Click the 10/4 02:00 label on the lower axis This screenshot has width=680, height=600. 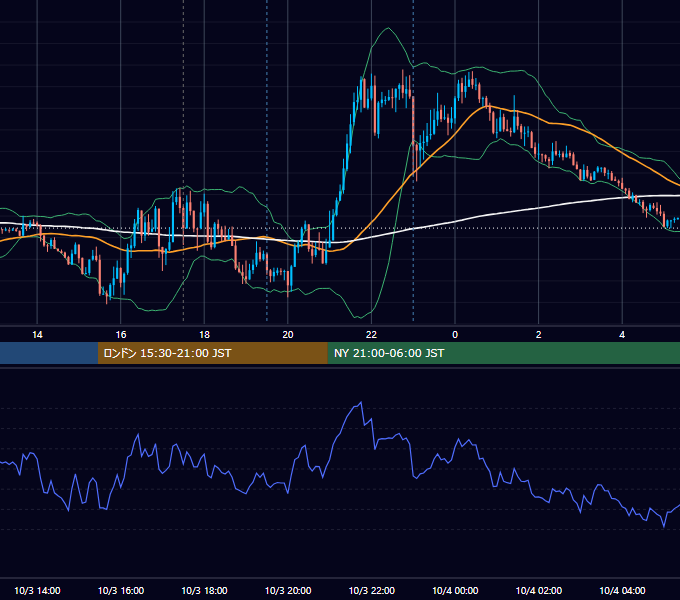(539, 590)
